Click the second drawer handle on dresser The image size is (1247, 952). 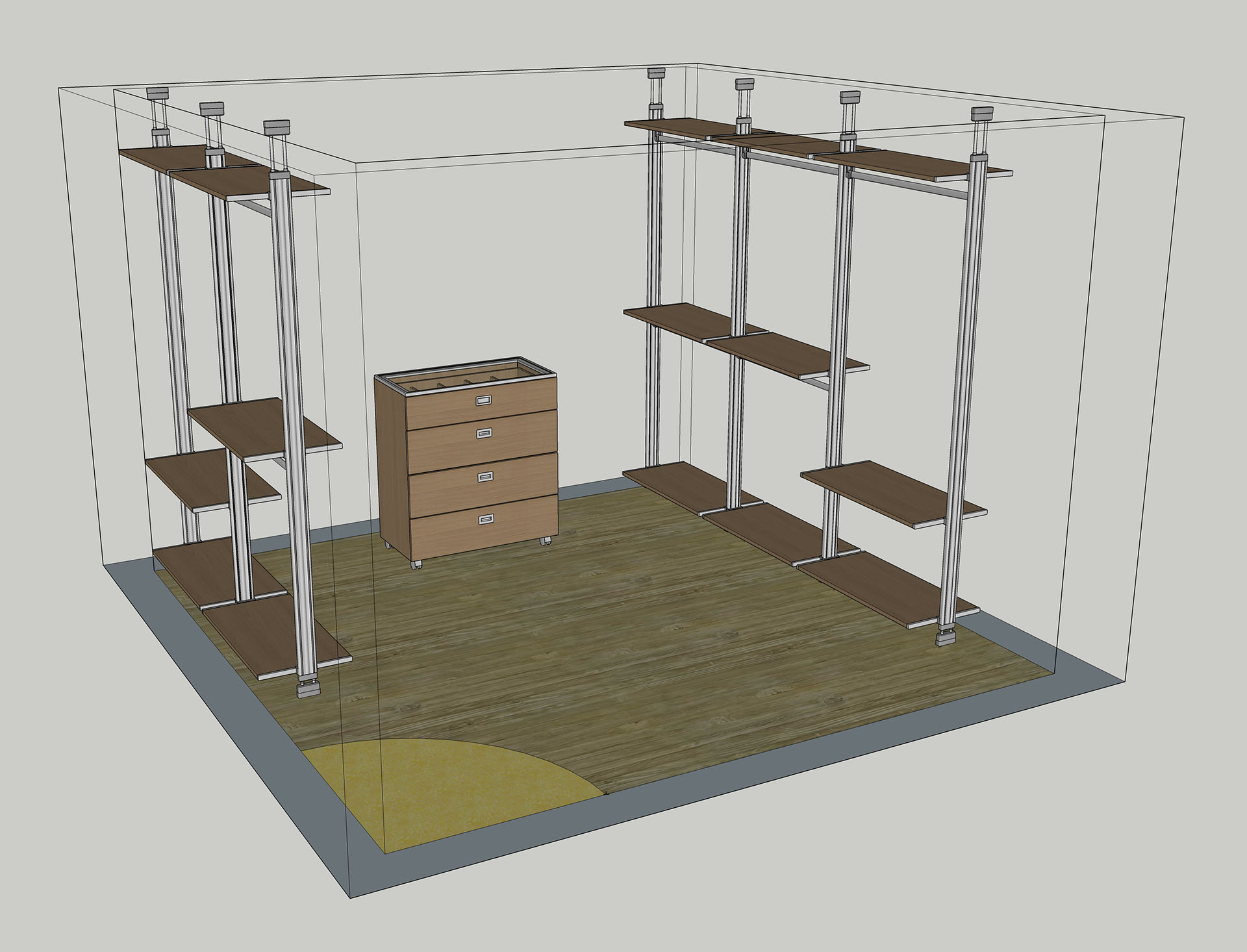(x=484, y=433)
